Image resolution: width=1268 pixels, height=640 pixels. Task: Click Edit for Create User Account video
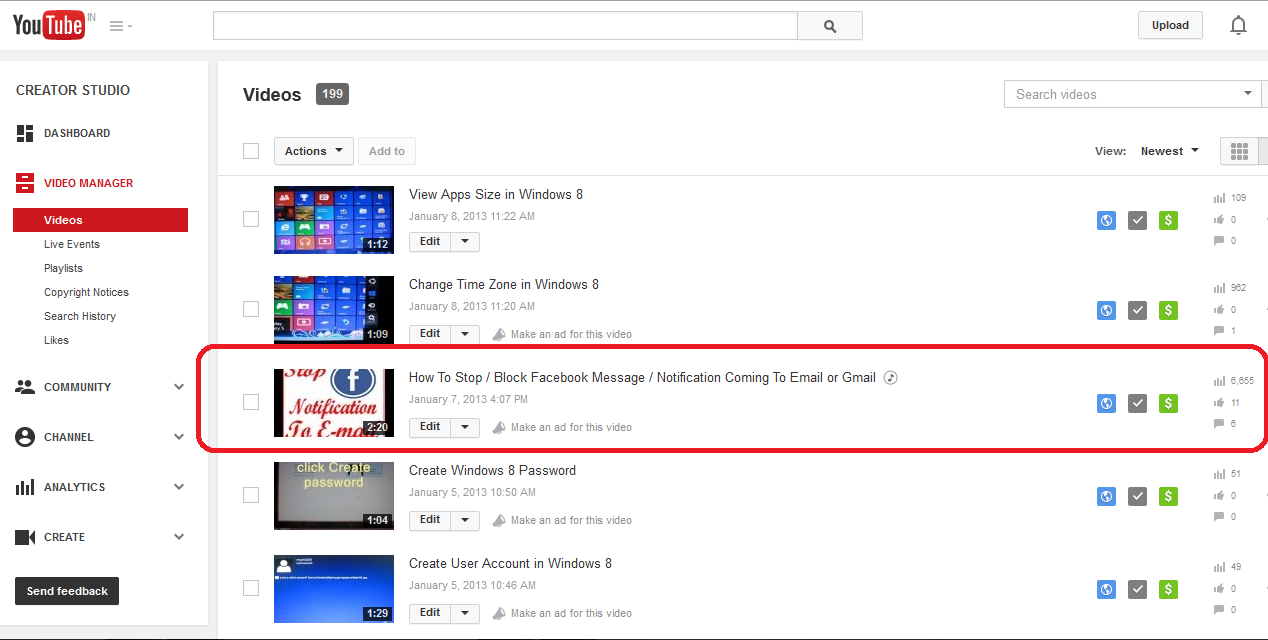[430, 613]
